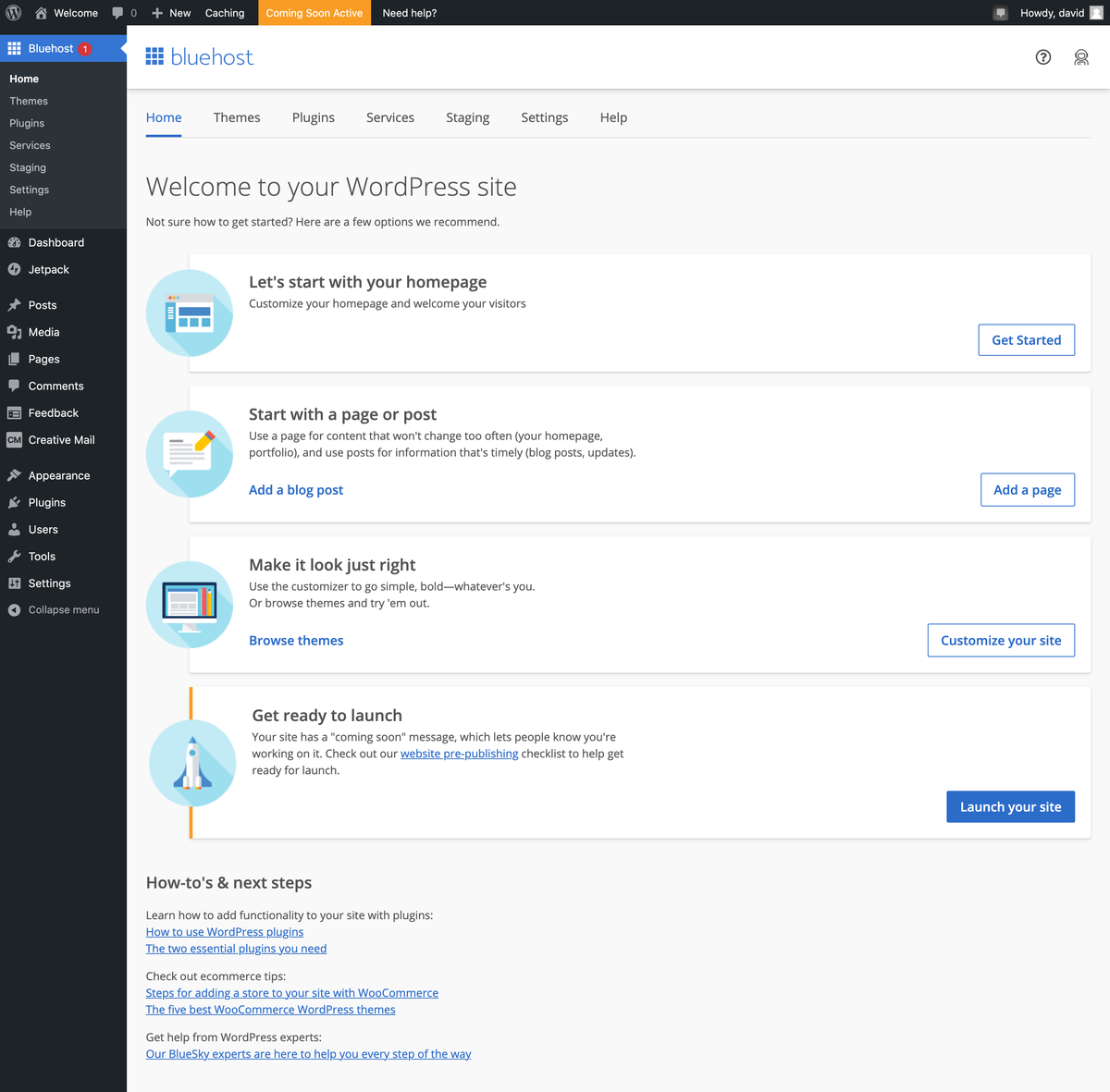Click the Get Started button
Image resolution: width=1110 pixels, height=1092 pixels.
tap(1027, 340)
